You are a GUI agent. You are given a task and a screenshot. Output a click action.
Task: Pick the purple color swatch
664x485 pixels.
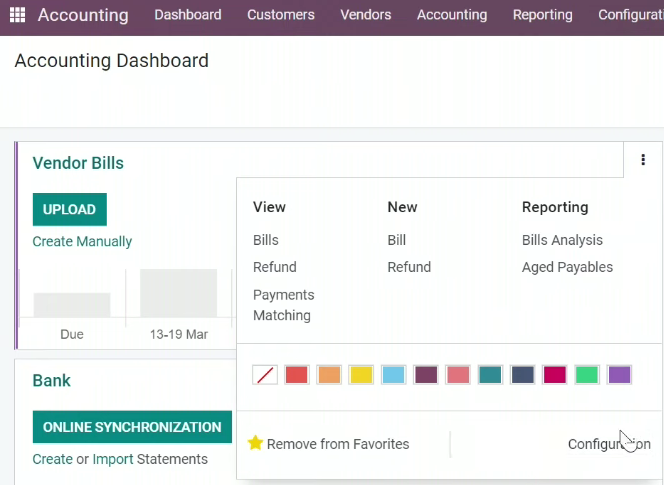(620, 375)
